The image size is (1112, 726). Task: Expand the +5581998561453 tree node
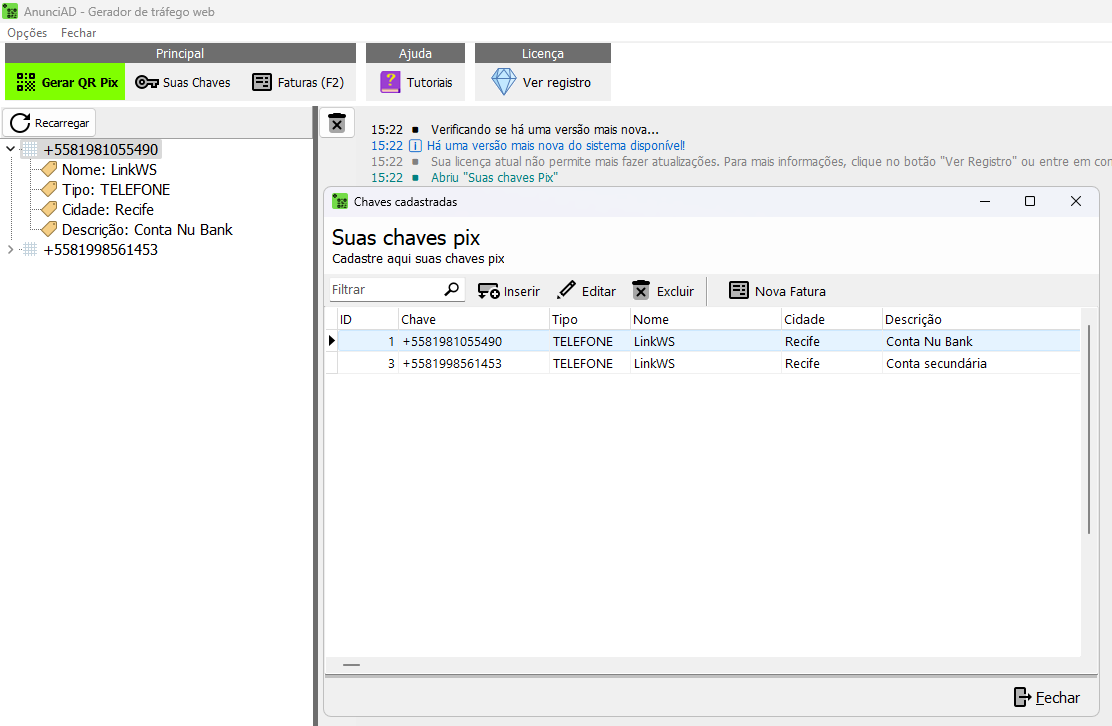[11, 250]
